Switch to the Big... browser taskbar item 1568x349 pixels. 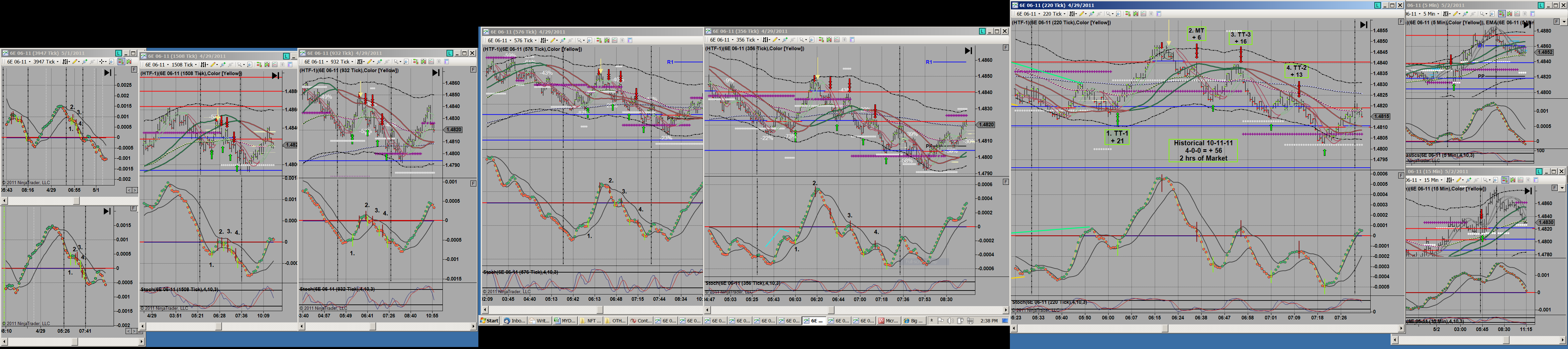914,320
